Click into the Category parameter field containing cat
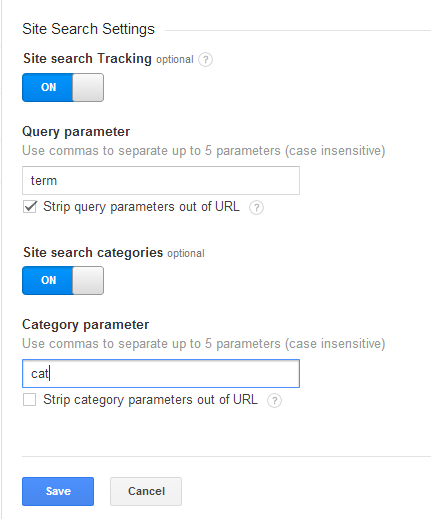 (161, 373)
